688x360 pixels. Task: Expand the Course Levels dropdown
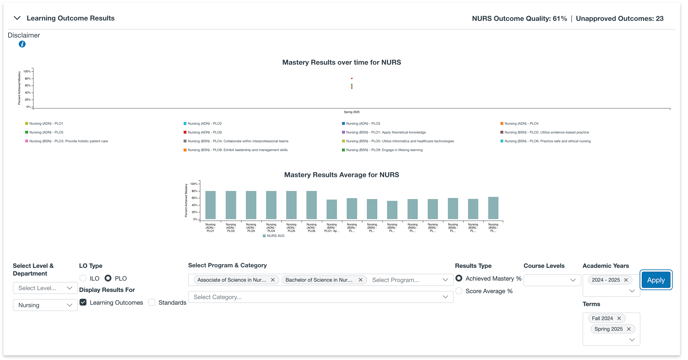pyautogui.click(x=552, y=280)
